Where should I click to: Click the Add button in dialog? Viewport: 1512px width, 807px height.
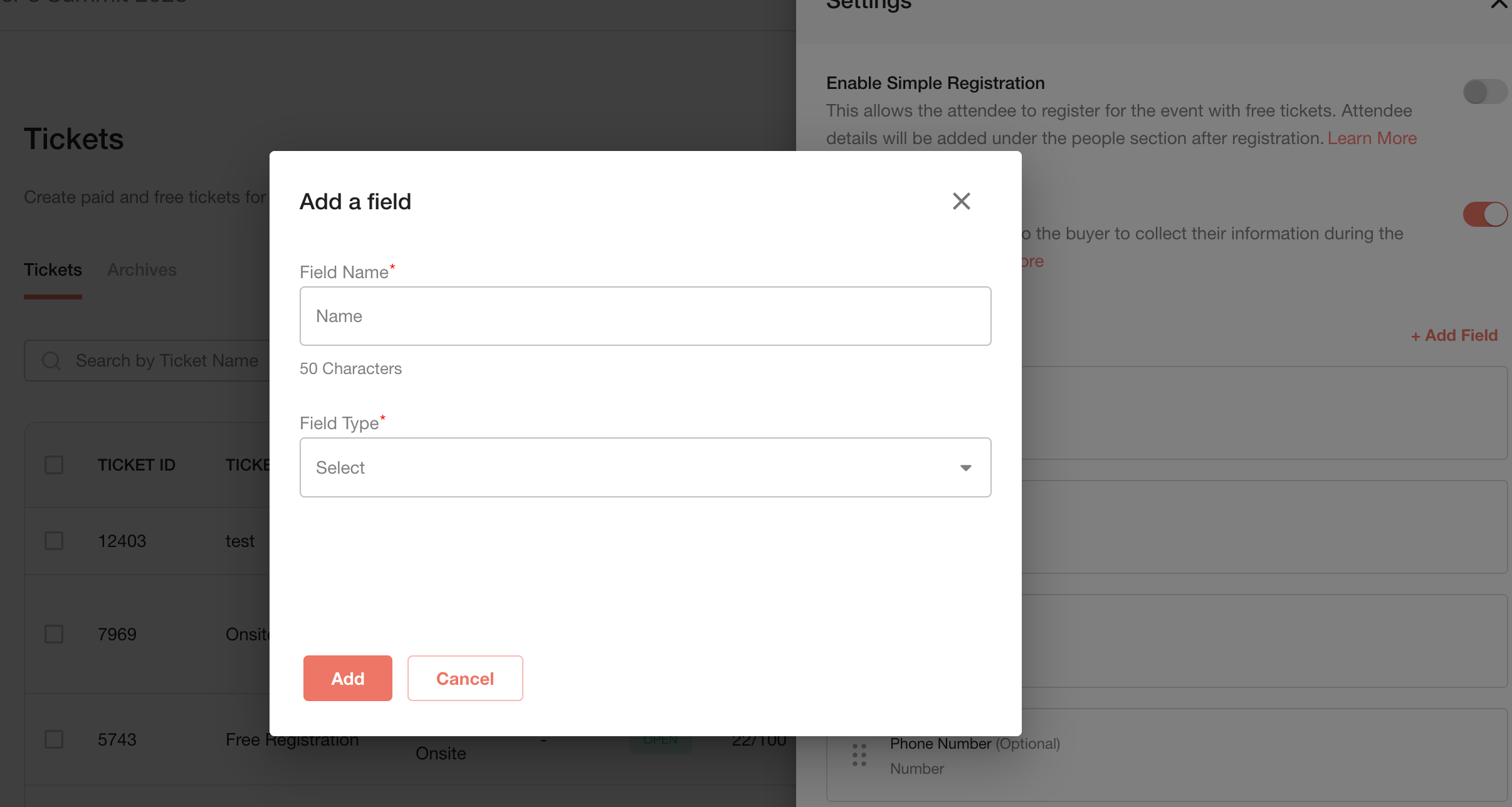coord(348,678)
